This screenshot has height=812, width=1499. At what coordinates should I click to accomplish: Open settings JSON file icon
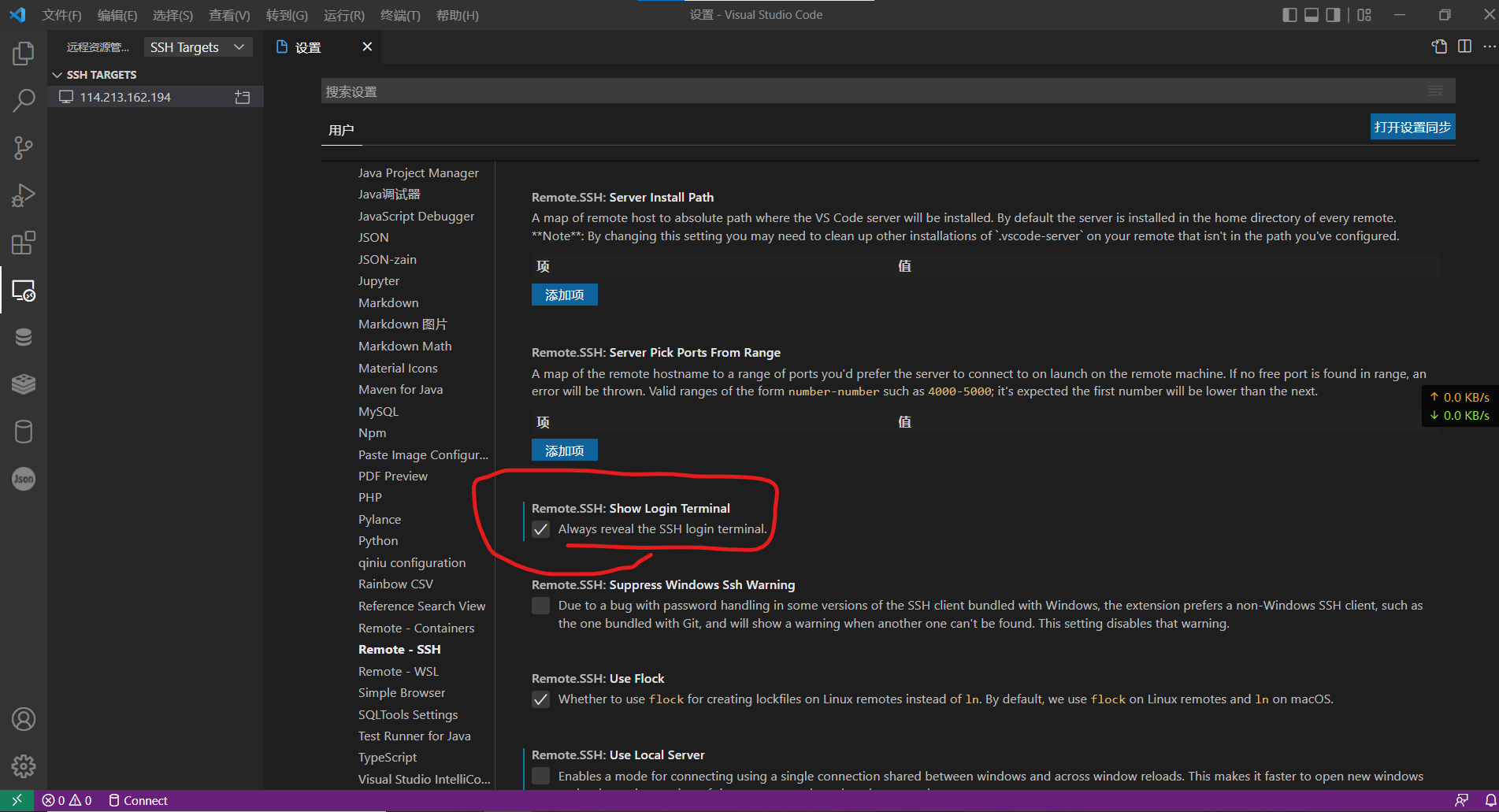[1439, 46]
